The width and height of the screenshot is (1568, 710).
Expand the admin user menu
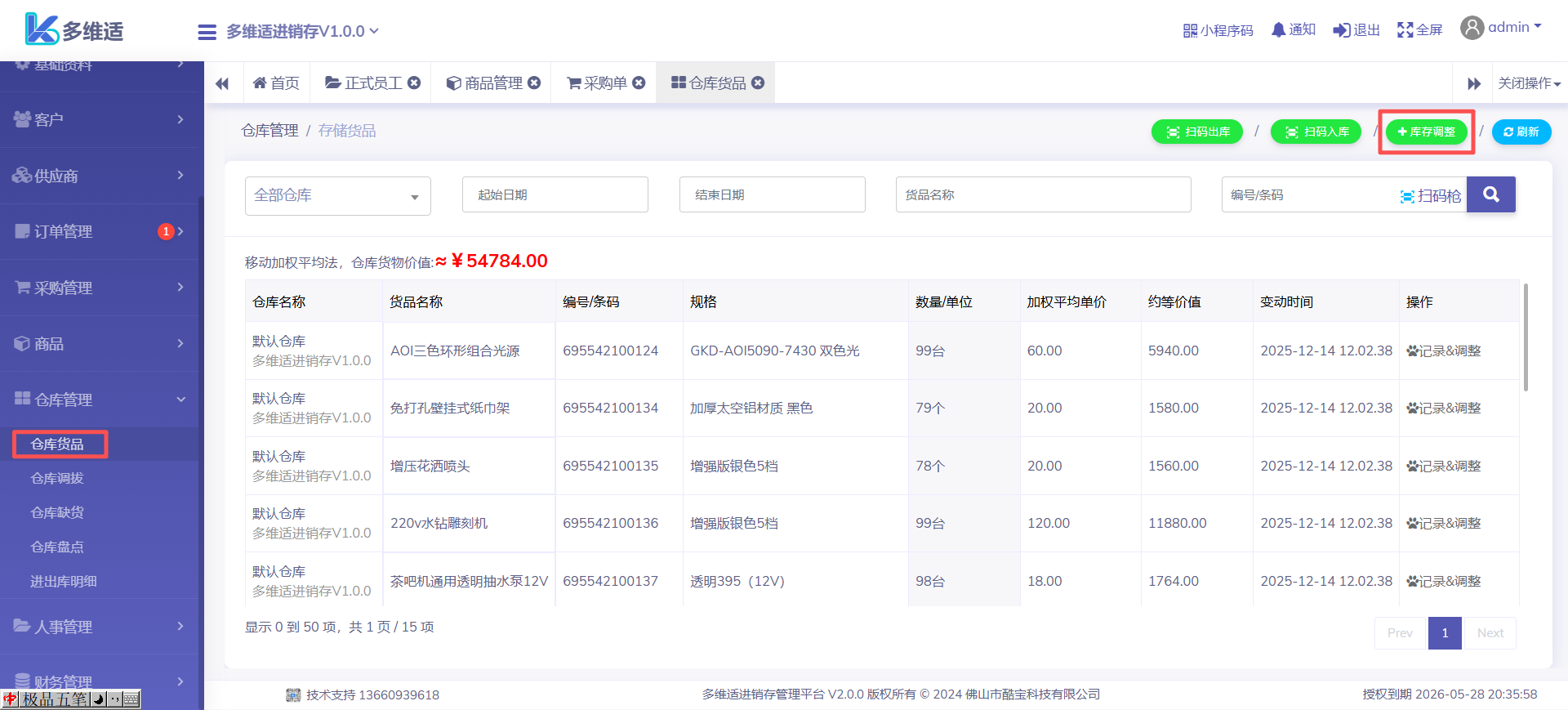tap(1501, 28)
